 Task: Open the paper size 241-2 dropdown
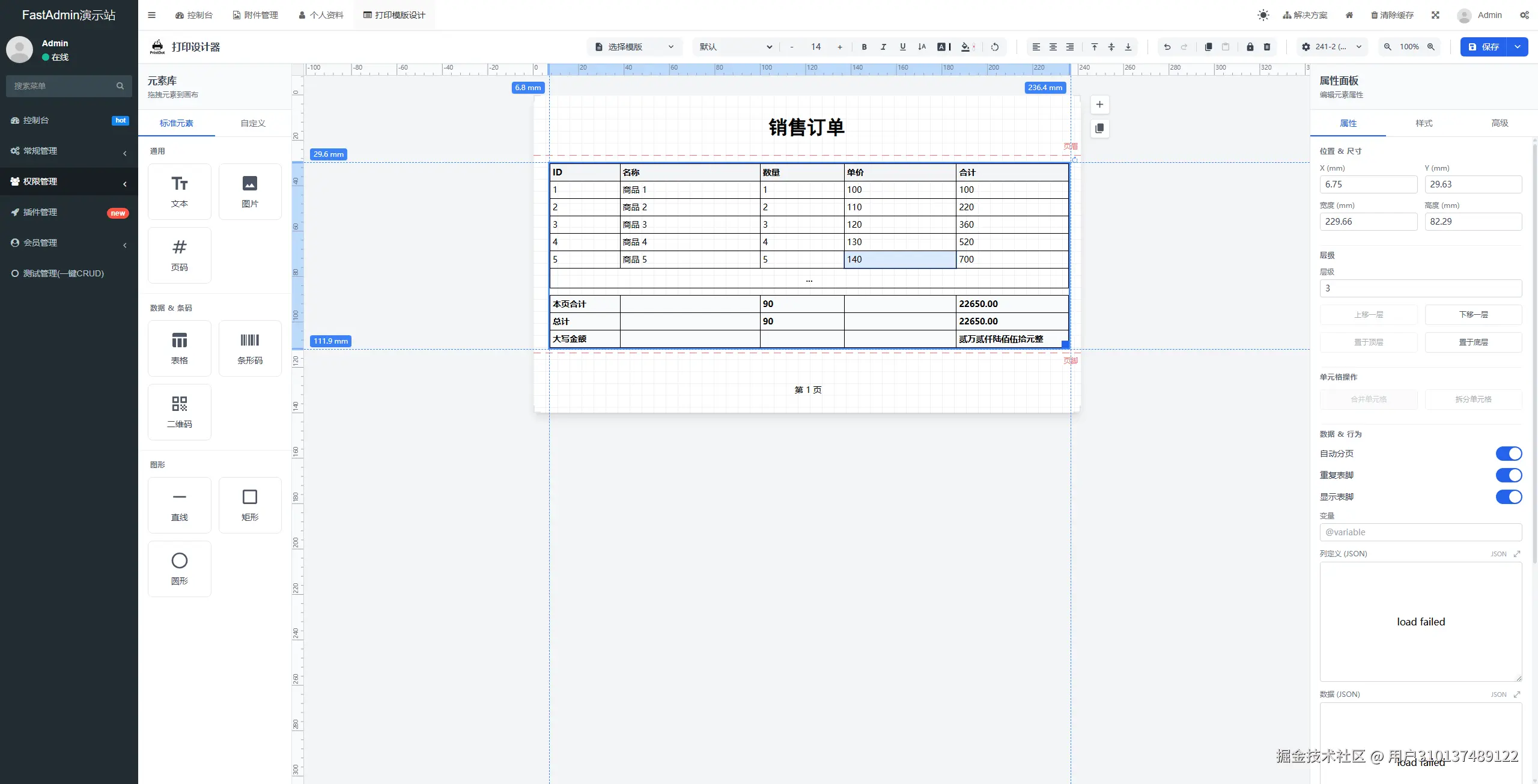[1331, 47]
